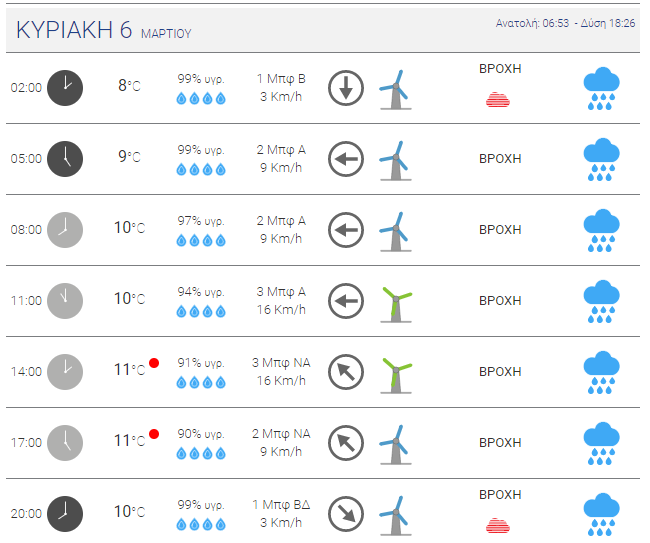Click the ΒΡΟΧΗ label at 11:00
The width and height of the screenshot is (650, 543).
(500, 301)
